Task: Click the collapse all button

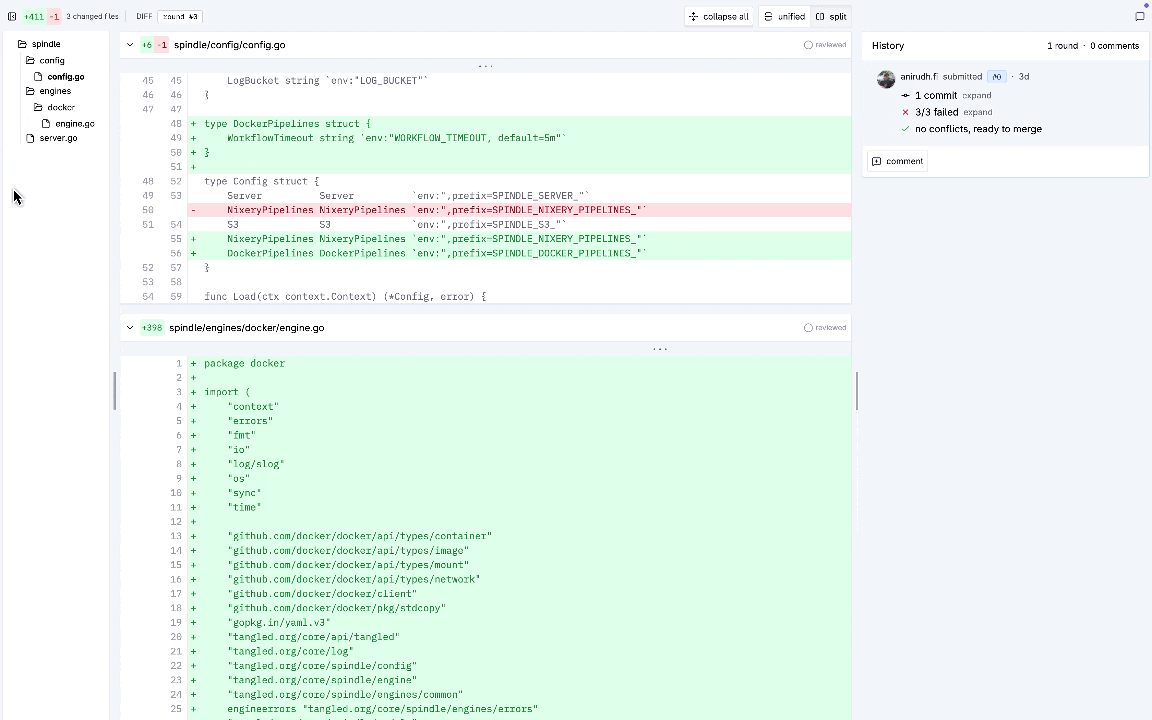Action: pyautogui.click(x=718, y=16)
